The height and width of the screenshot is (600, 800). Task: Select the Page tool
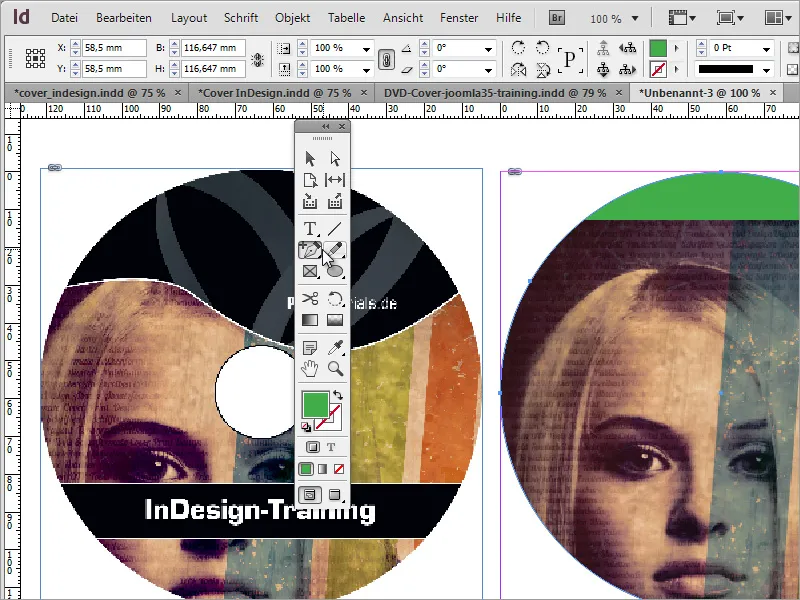[310, 180]
